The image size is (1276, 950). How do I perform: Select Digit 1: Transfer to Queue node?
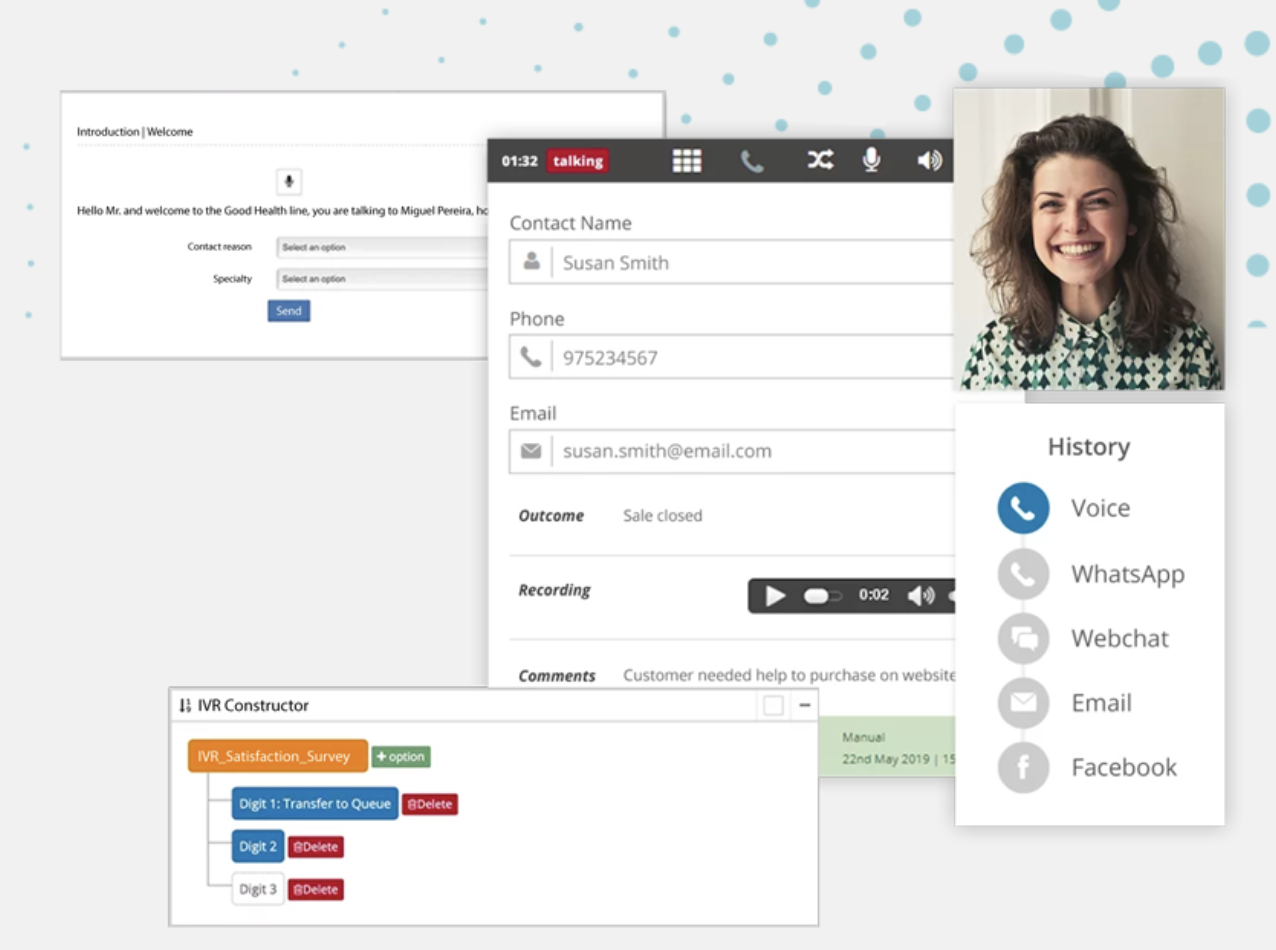[315, 804]
